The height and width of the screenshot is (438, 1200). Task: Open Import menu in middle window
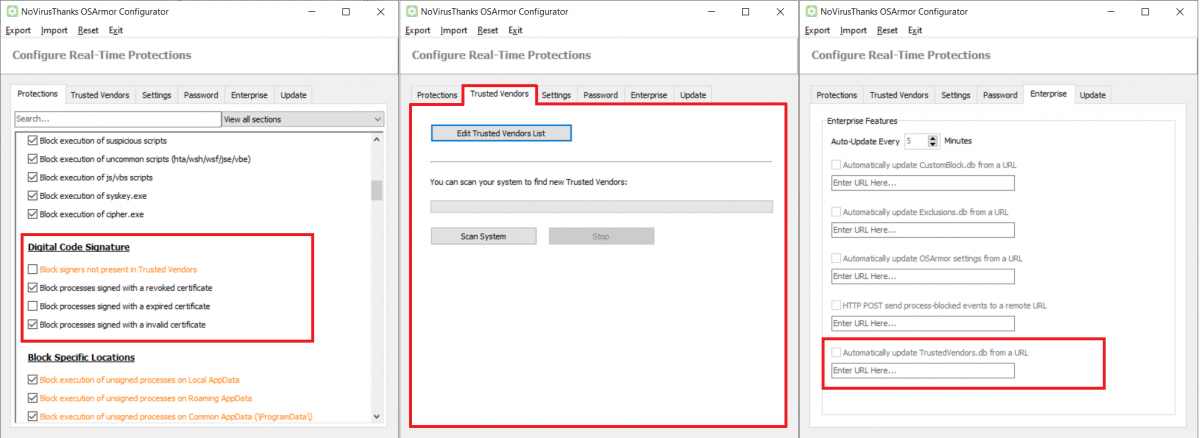454,30
